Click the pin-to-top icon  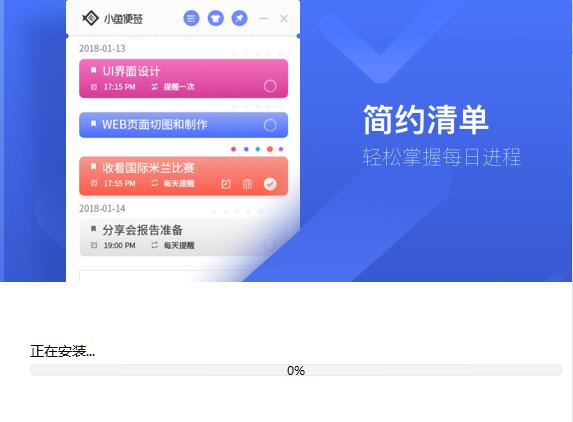(x=239, y=18)
